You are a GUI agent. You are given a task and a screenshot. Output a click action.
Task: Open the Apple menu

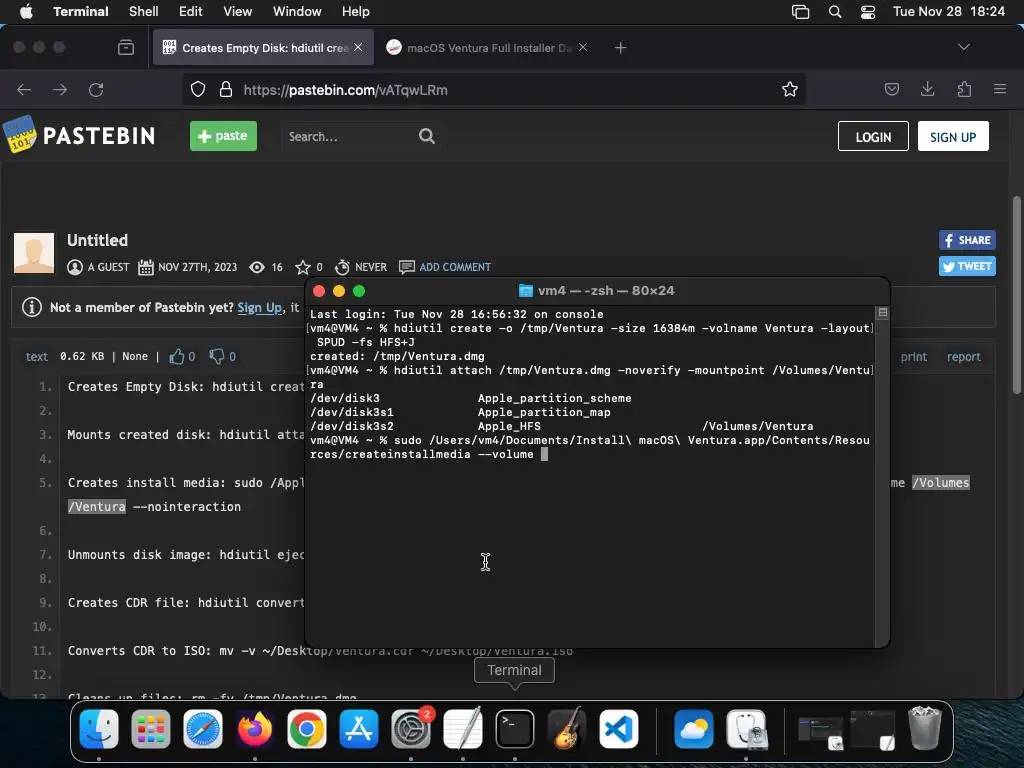click(x=26, y=11)
